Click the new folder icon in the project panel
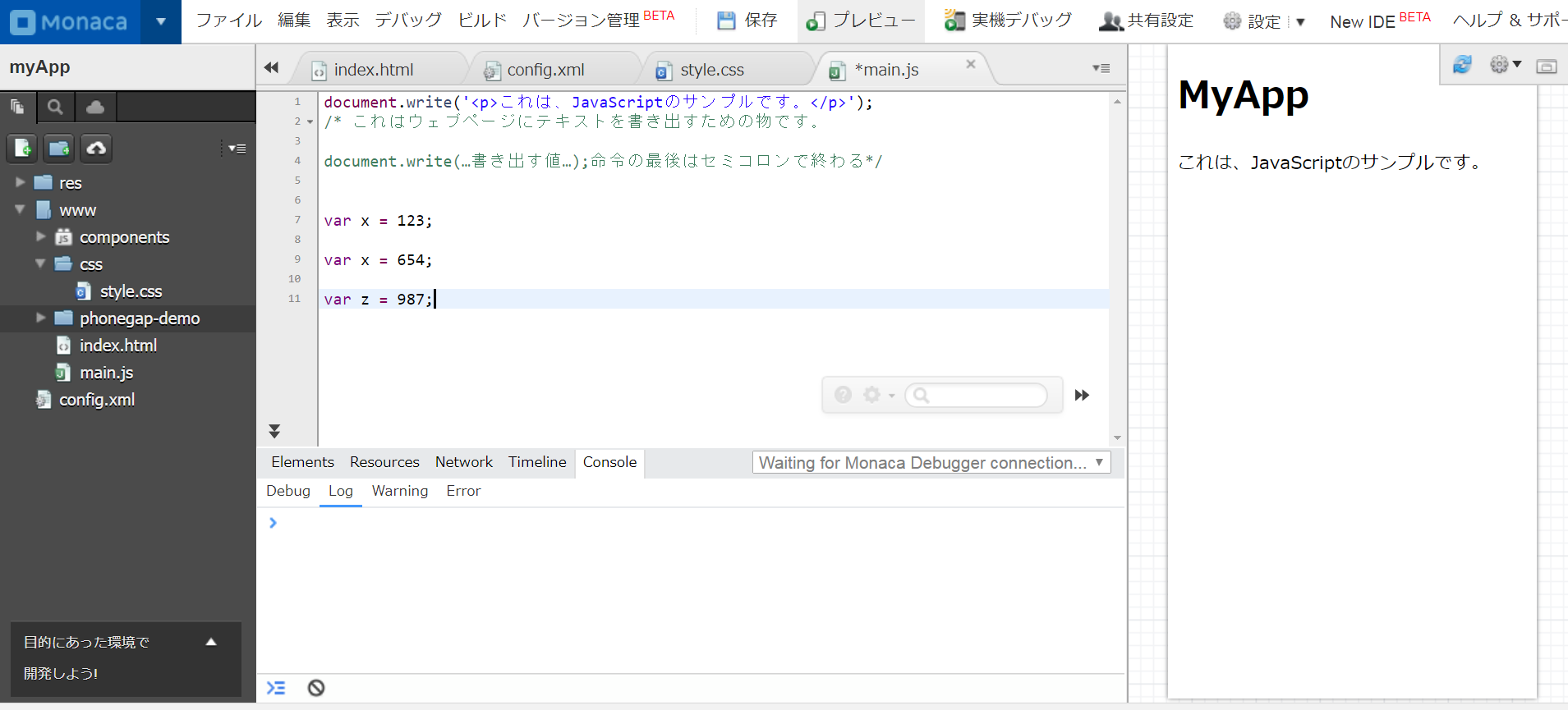 tap(59, 148)
